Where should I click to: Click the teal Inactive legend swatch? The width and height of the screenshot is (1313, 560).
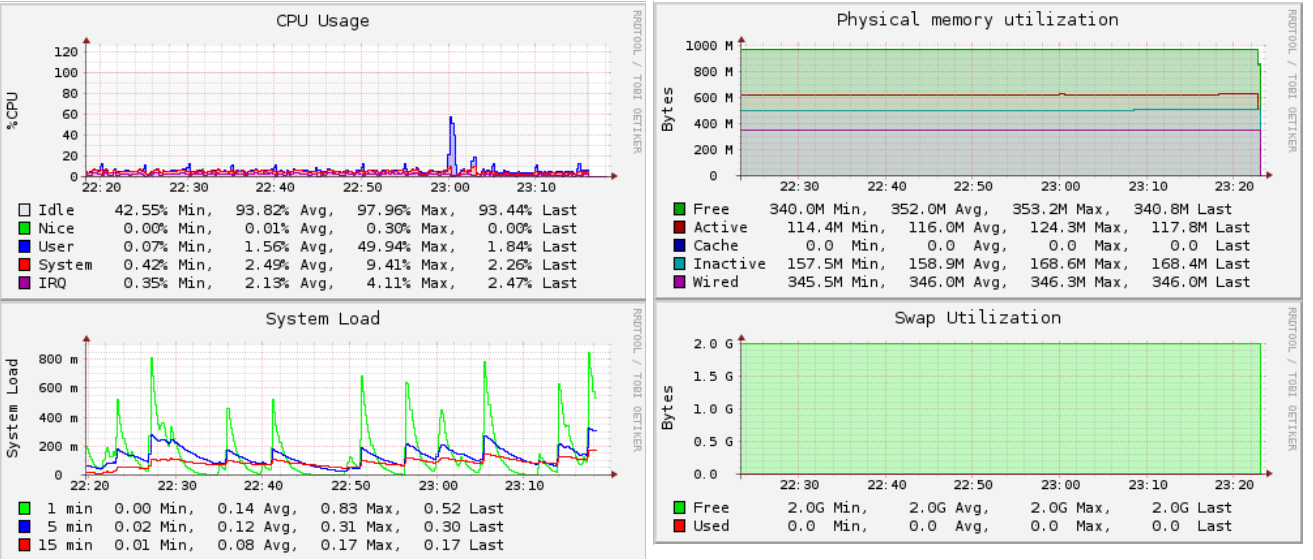pyautogui.click(x=679, y=263)
